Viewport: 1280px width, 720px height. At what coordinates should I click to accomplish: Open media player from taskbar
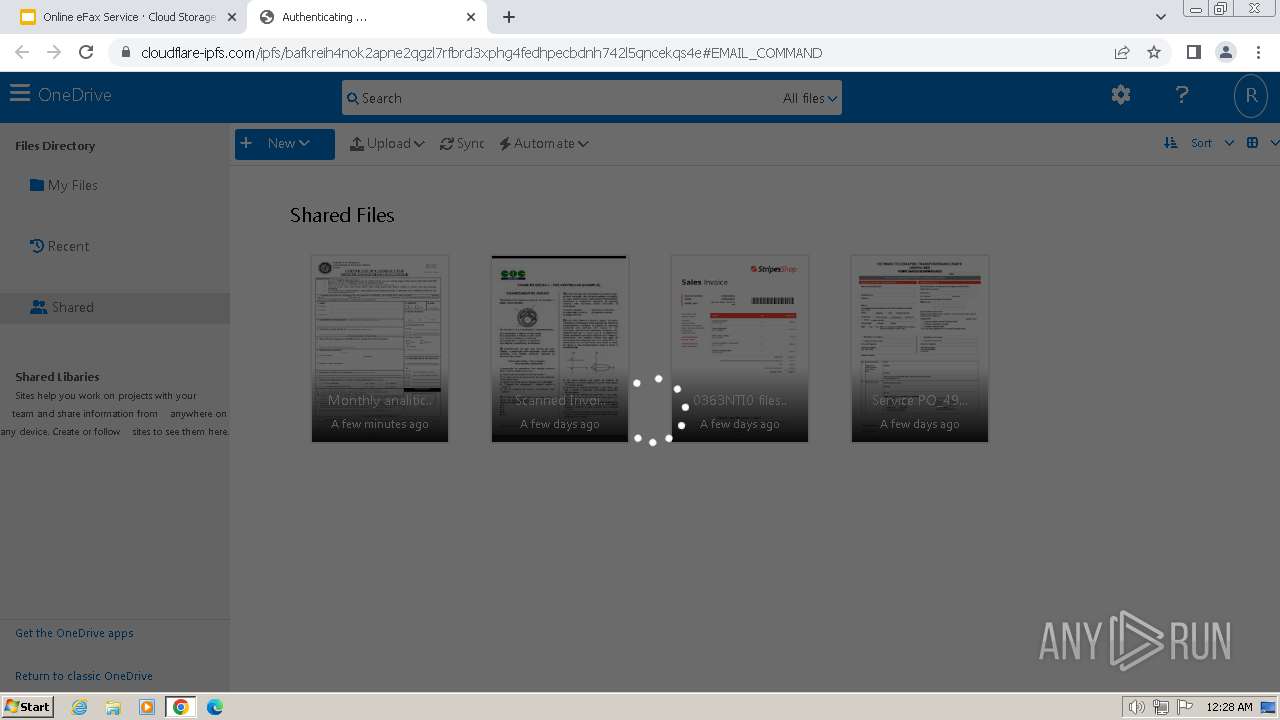click(x=147, y=707)
